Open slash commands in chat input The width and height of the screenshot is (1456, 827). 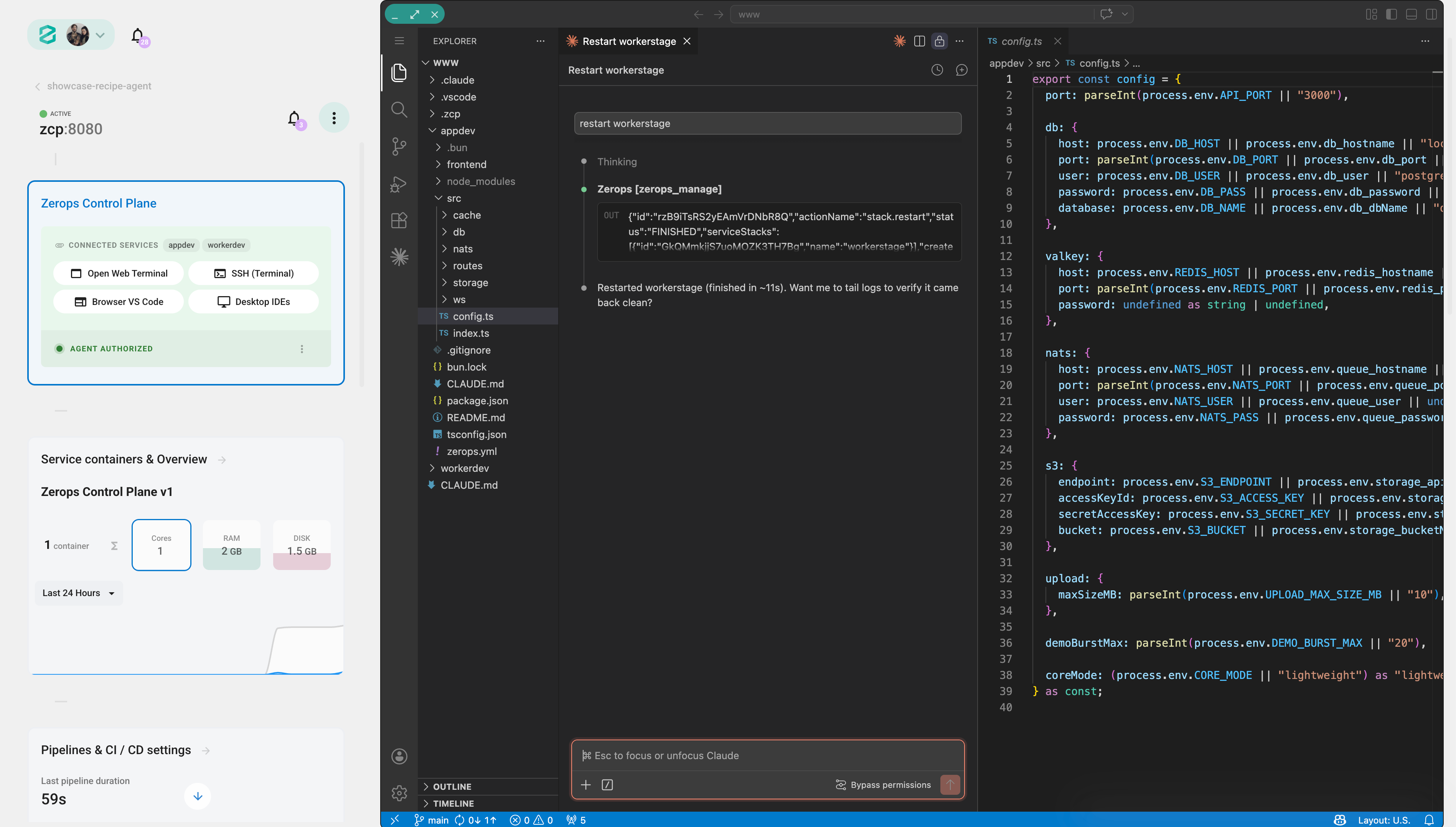607,784
